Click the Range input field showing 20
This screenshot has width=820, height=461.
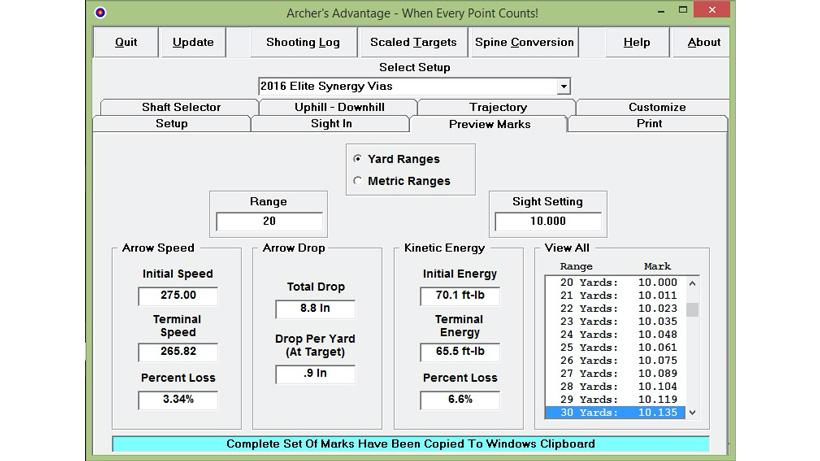pyautogui.click(x=269, y=221)
